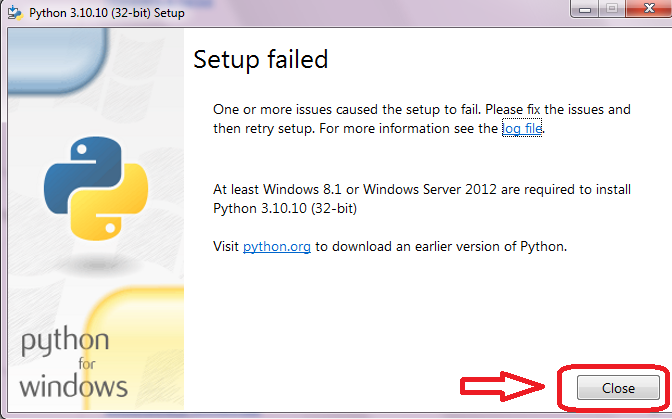Click the 'python' word in sidebar branding
Screen dimensions: 672x419
67,345
